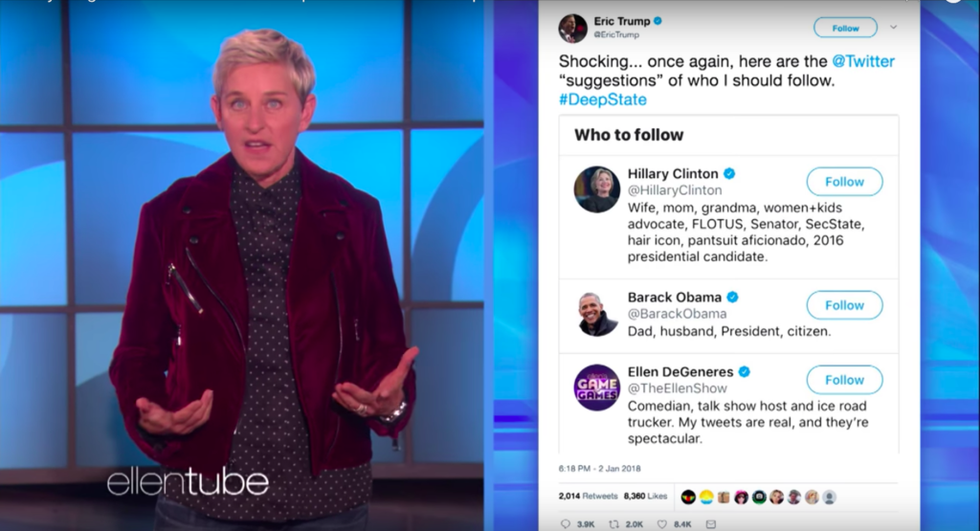Expand the tweet options chevron

(x=893, y=27)
